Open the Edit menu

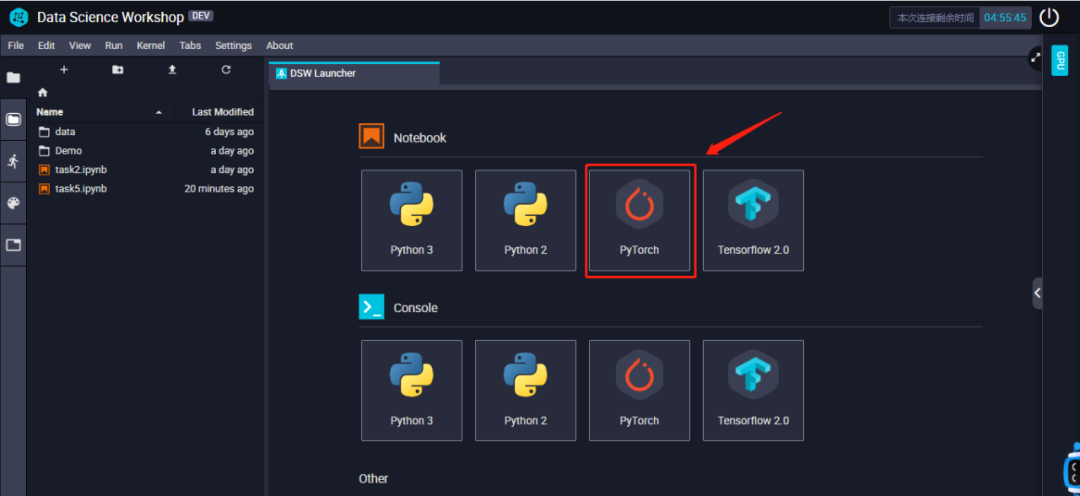click(x=46, y=45)
